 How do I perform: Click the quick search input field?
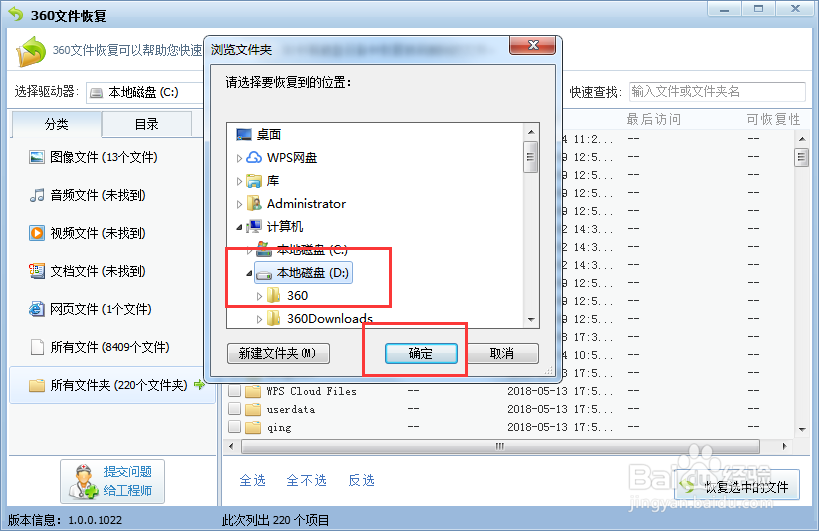(717, 92)
